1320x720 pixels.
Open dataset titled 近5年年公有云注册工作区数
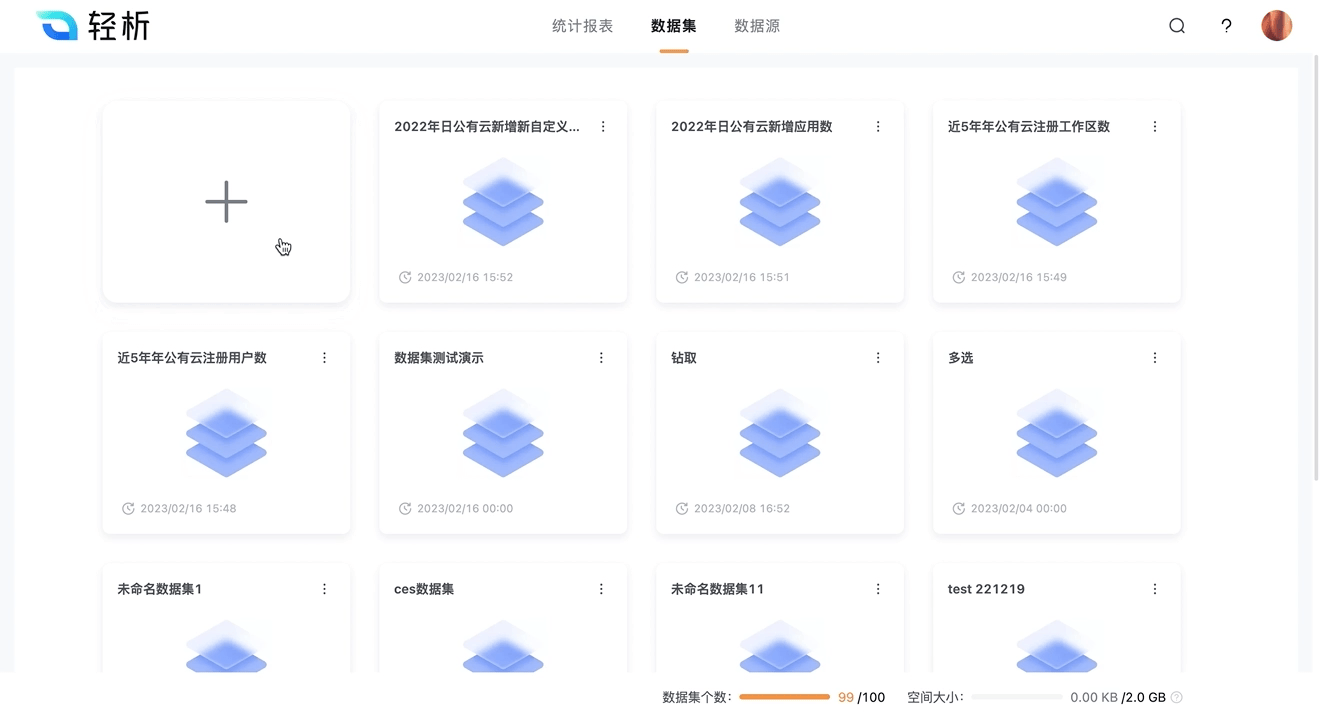tap(1029, 127)
